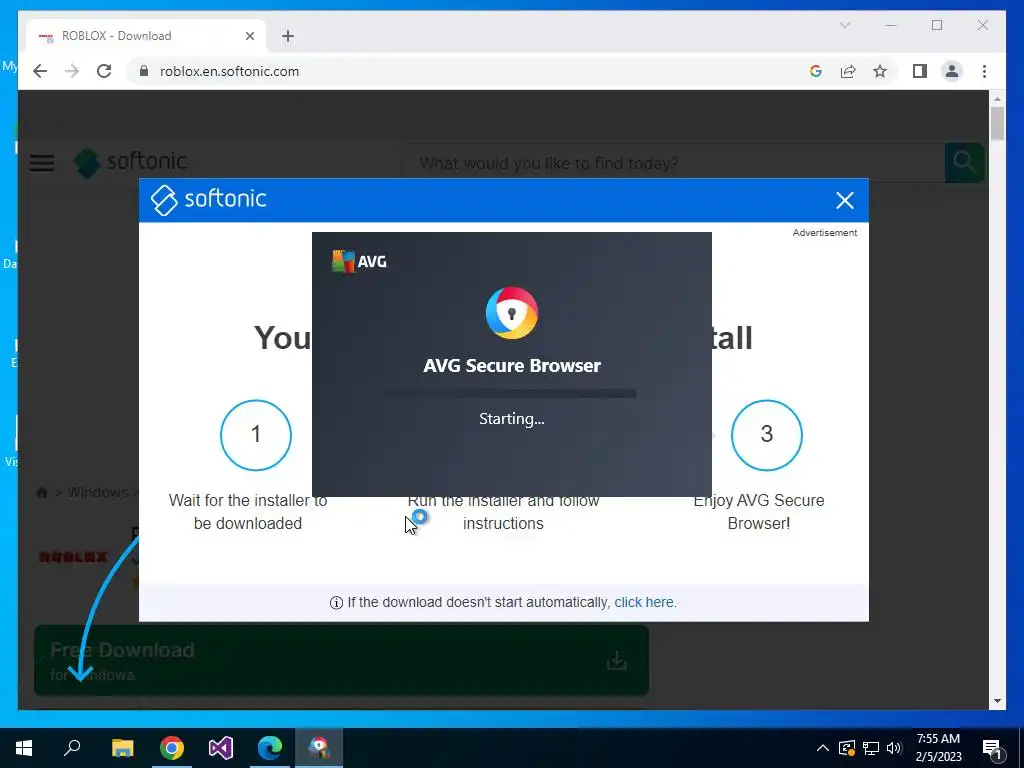Switch to the ROBLOX - Download tab
1024x768 pixels.
click(x=146, y=36)
